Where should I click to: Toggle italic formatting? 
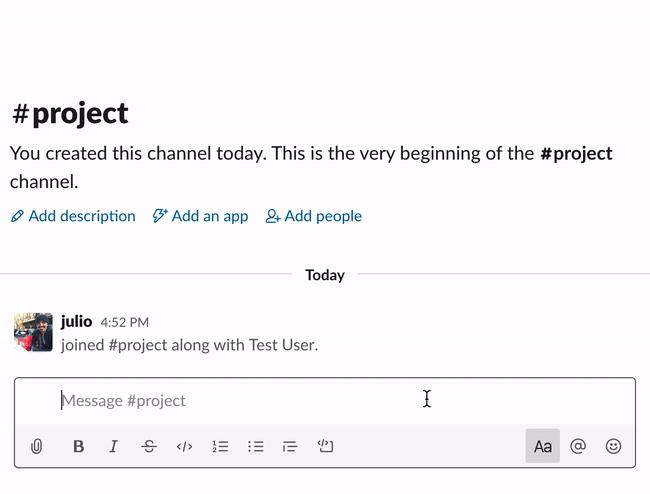tap(114, 447)
